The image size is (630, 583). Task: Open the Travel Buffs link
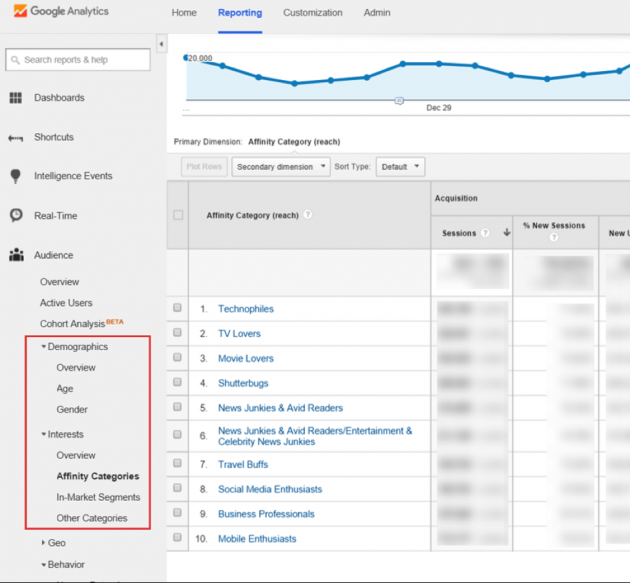pyautogui.click(x=243, y=464)
